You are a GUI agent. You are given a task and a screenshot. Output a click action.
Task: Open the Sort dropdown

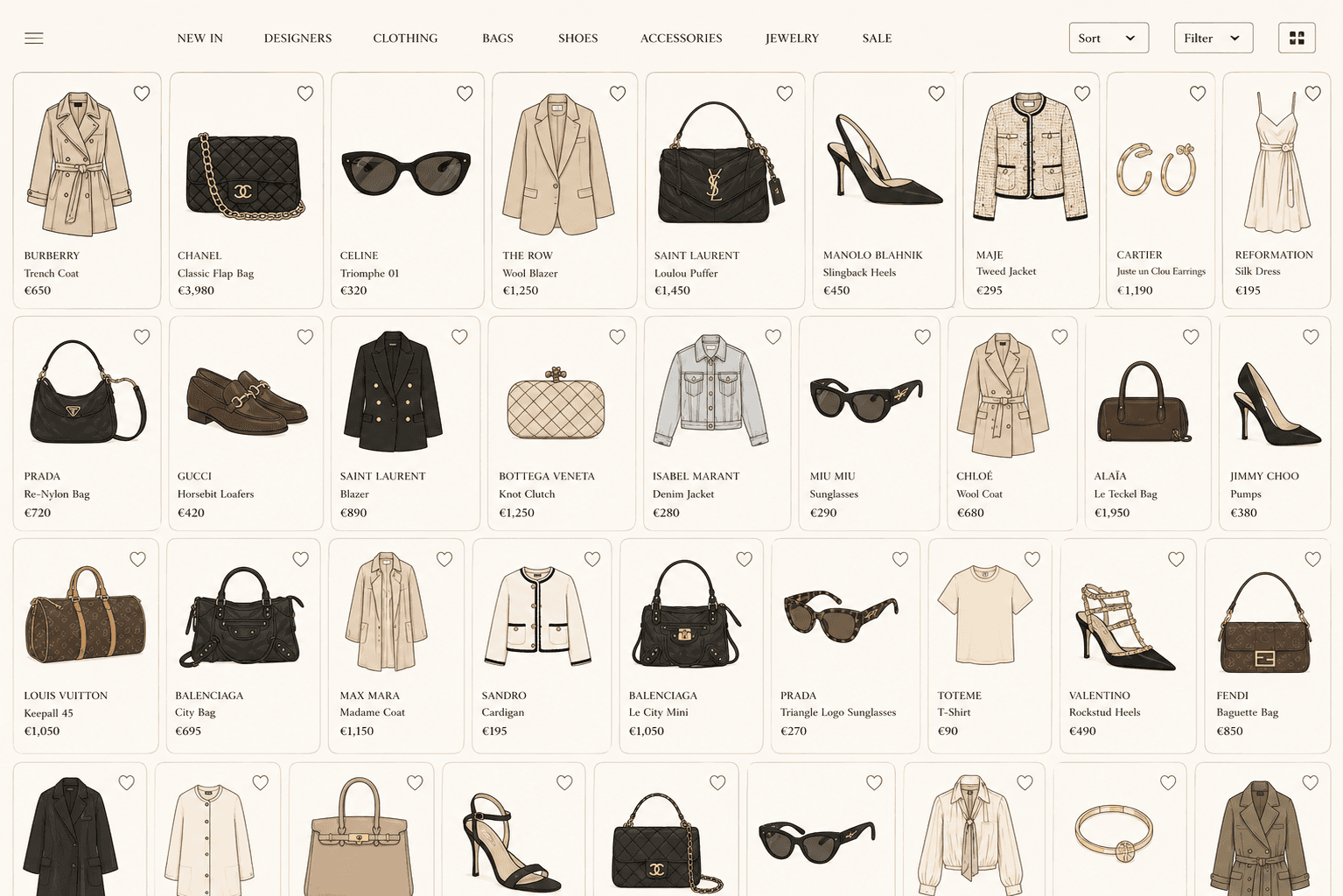click(1109, 38)
